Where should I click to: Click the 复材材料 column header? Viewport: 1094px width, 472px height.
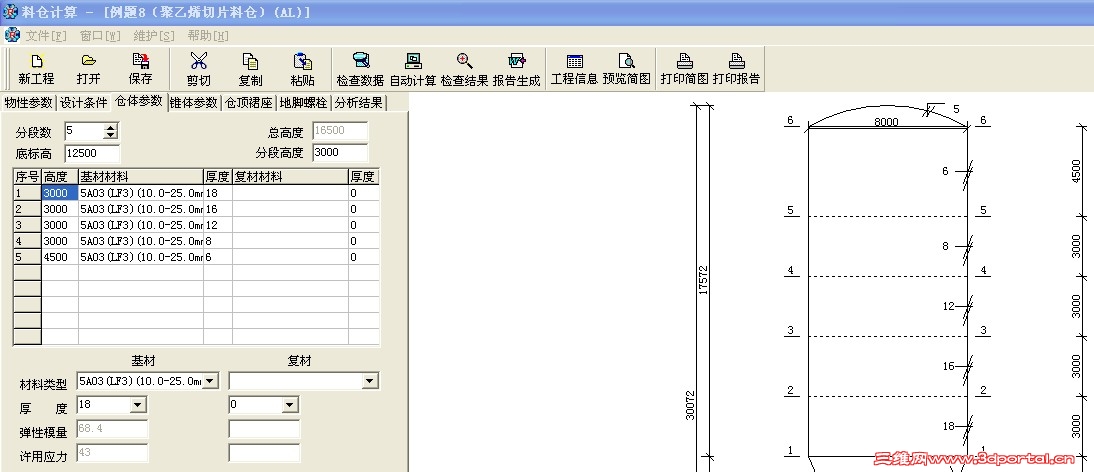click(x=290, y=177)
